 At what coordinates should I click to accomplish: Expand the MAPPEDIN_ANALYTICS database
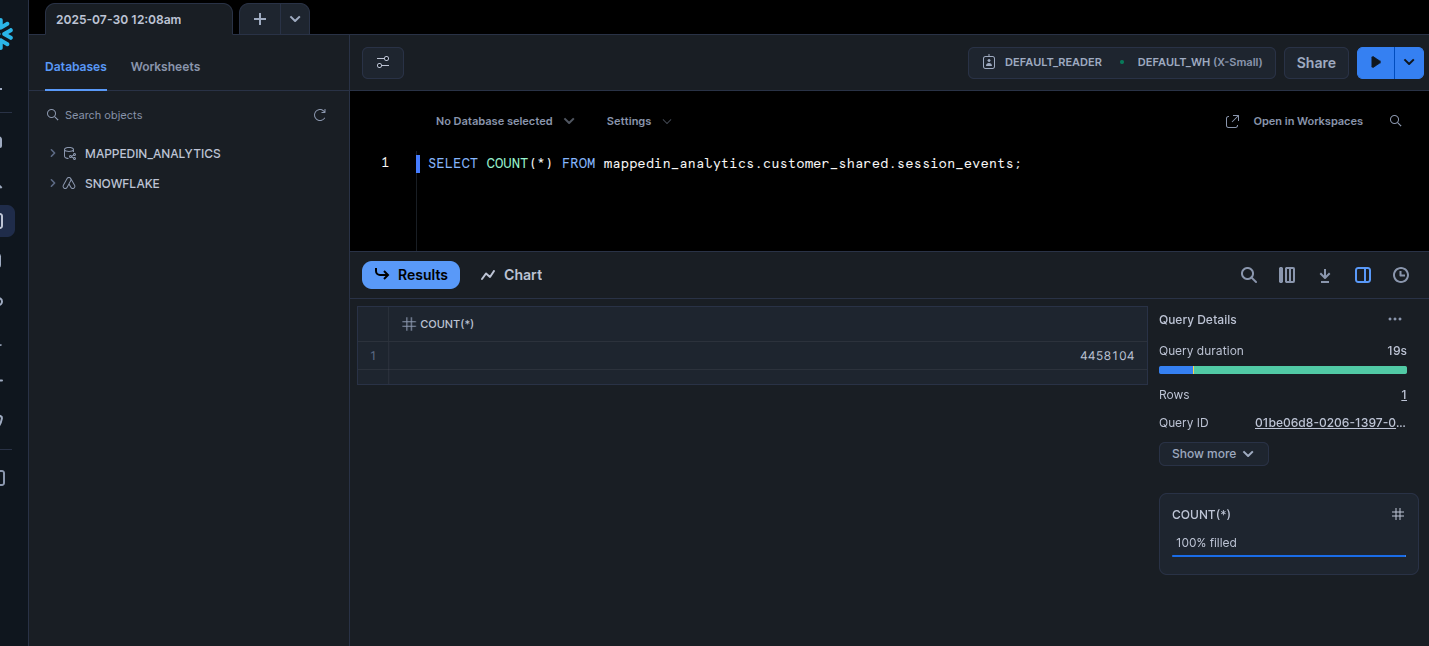pos(53,154)
